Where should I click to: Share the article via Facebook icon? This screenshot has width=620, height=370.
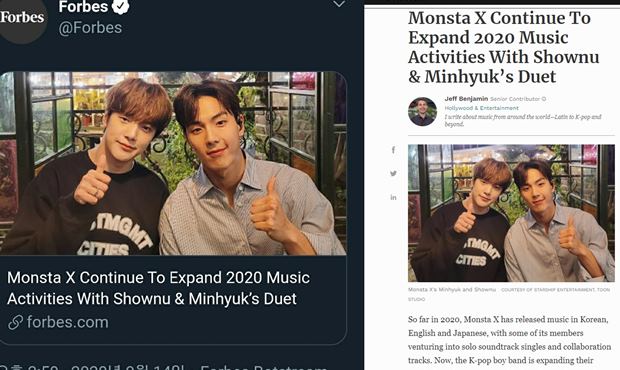(x=393, y=150)
